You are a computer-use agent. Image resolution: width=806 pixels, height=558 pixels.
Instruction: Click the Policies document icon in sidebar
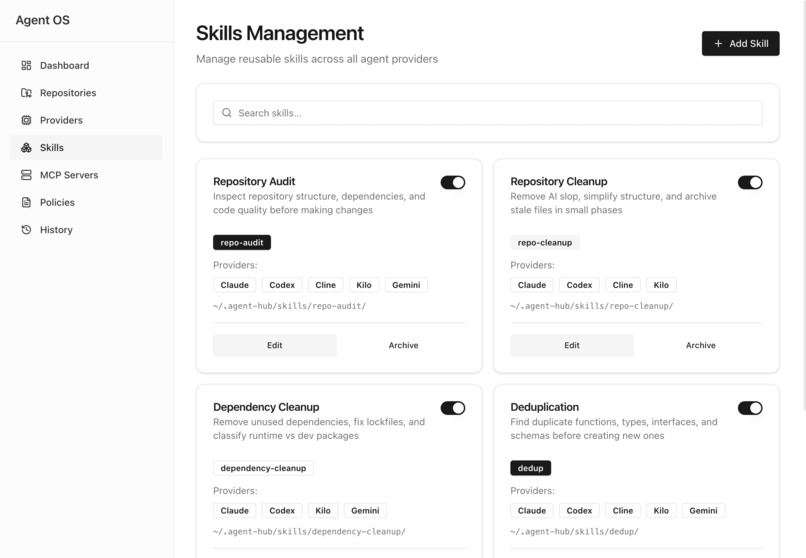[26, 202]
